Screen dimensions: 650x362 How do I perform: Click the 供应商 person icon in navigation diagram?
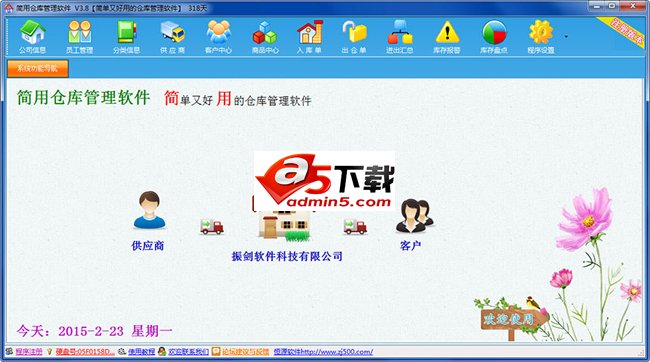tap(149, 210)
